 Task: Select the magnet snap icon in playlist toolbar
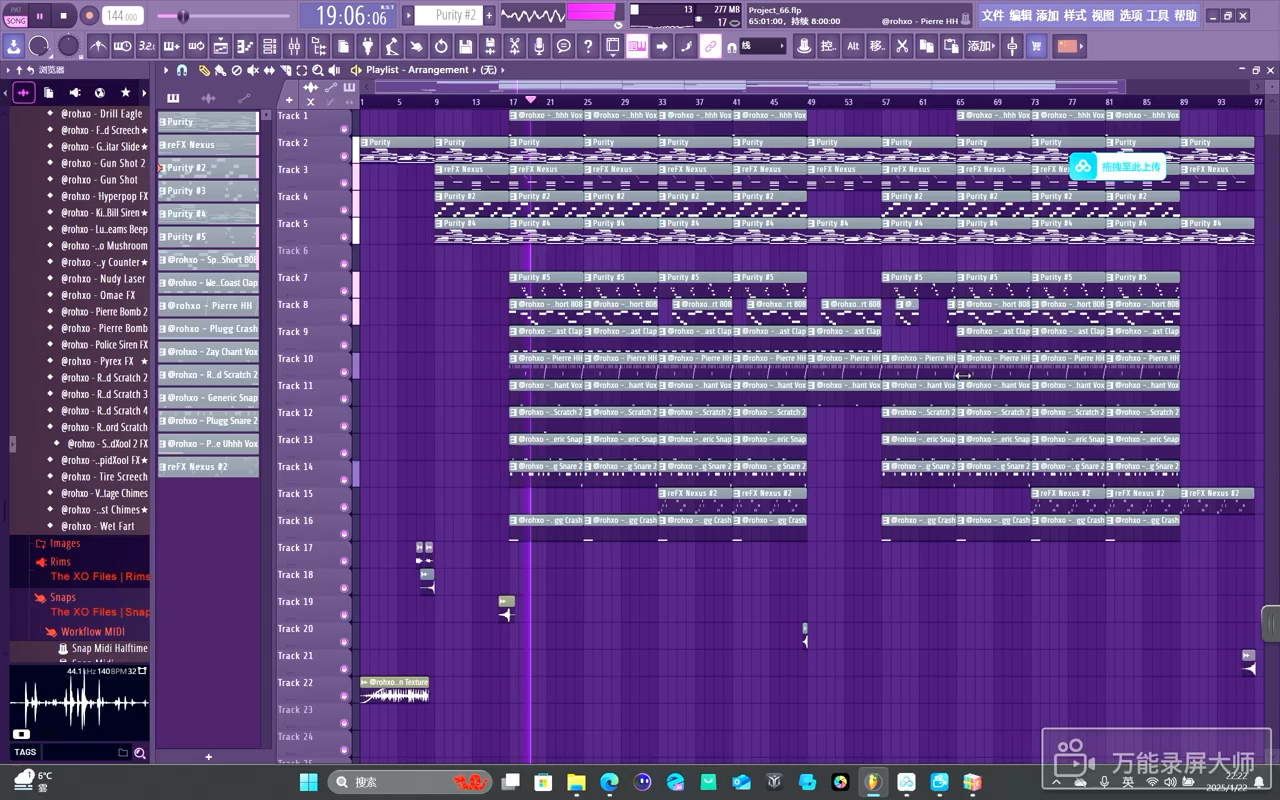(x=182, y=70)
